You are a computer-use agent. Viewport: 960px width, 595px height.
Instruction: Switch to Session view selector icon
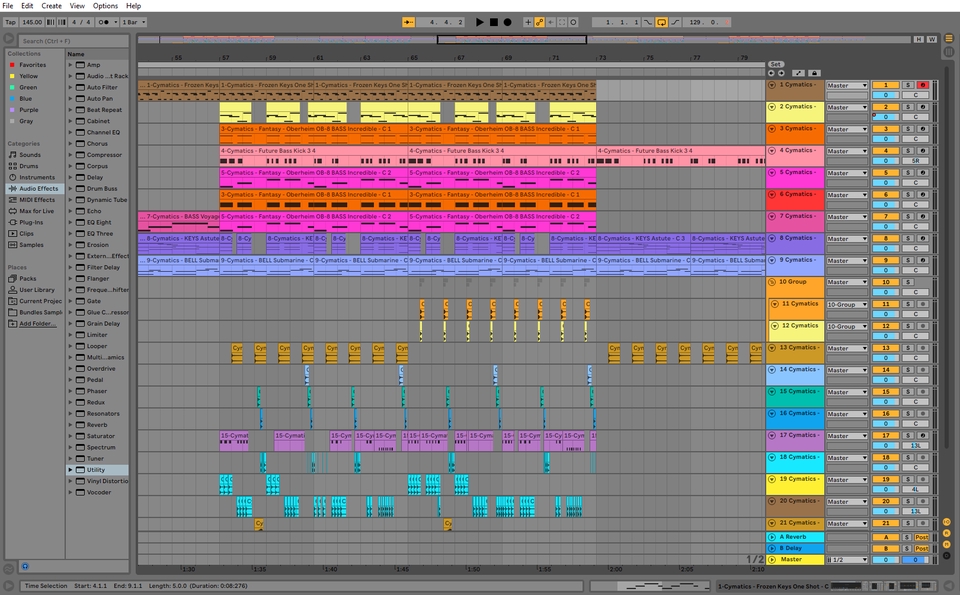[x=948, y=51]
